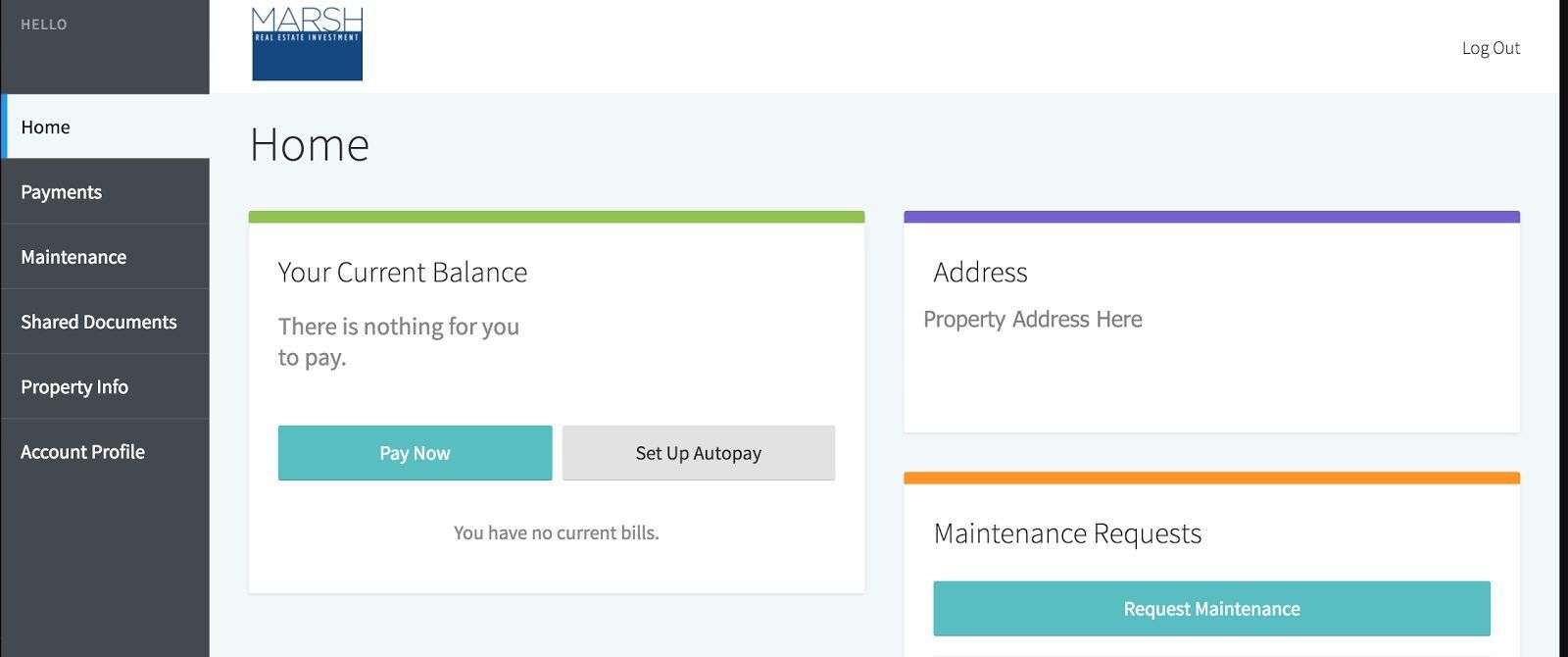The height and width of the screenshot is (657, 1568).
Task: Click the Request Maintenance button
Action: 1210,608
